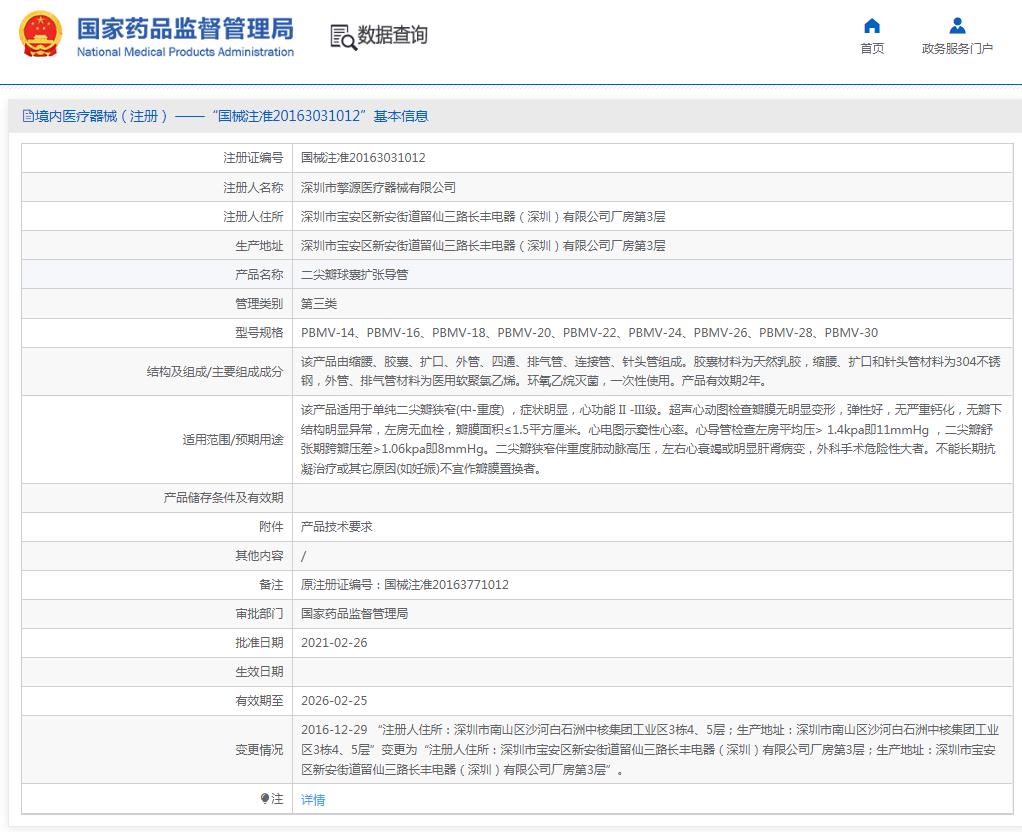
Task: Click the 注册人名称 label
Action: pos(254,188)
